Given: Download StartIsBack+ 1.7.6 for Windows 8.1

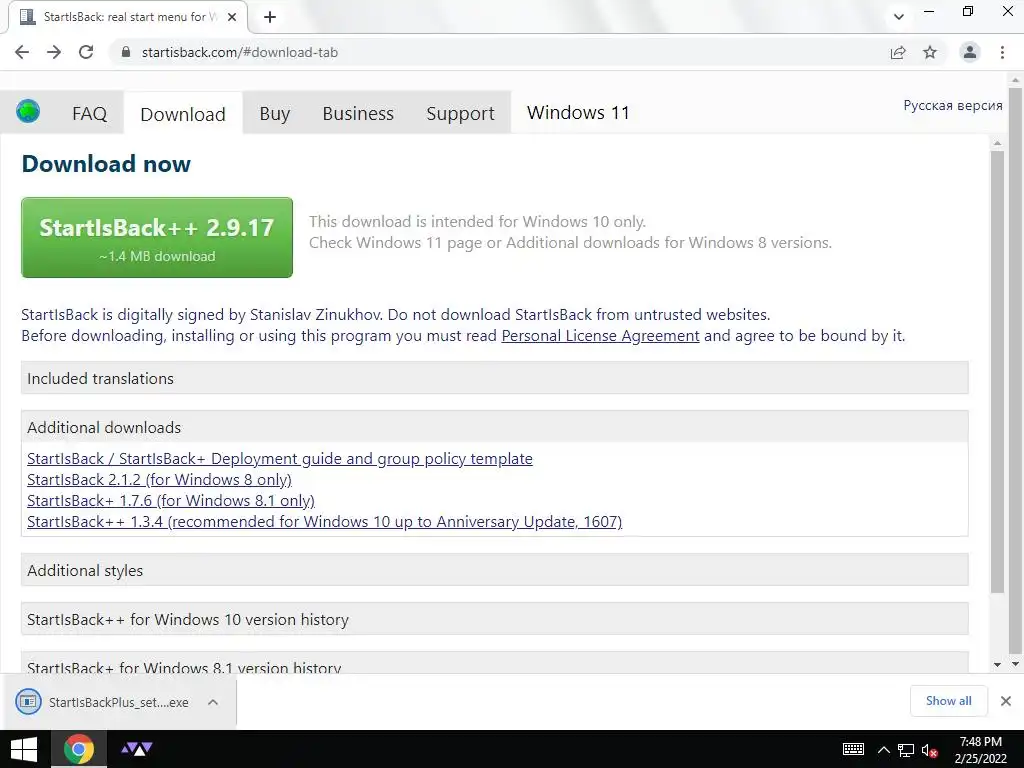Looking at the screenshot, I should [170, 500].
